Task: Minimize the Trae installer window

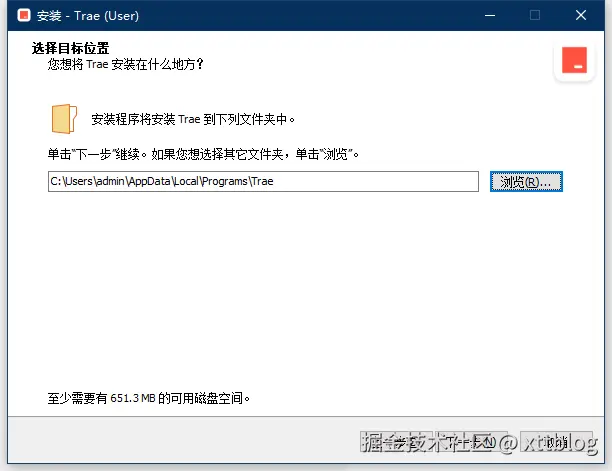Action: (x=490, y=16)
